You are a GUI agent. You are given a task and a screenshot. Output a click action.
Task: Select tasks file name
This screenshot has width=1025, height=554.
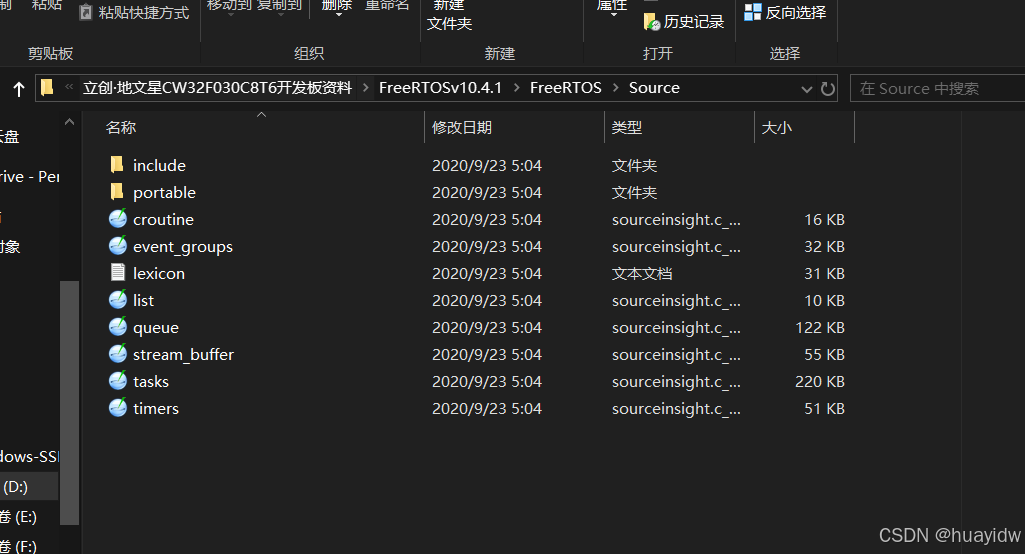coord(151,381)
